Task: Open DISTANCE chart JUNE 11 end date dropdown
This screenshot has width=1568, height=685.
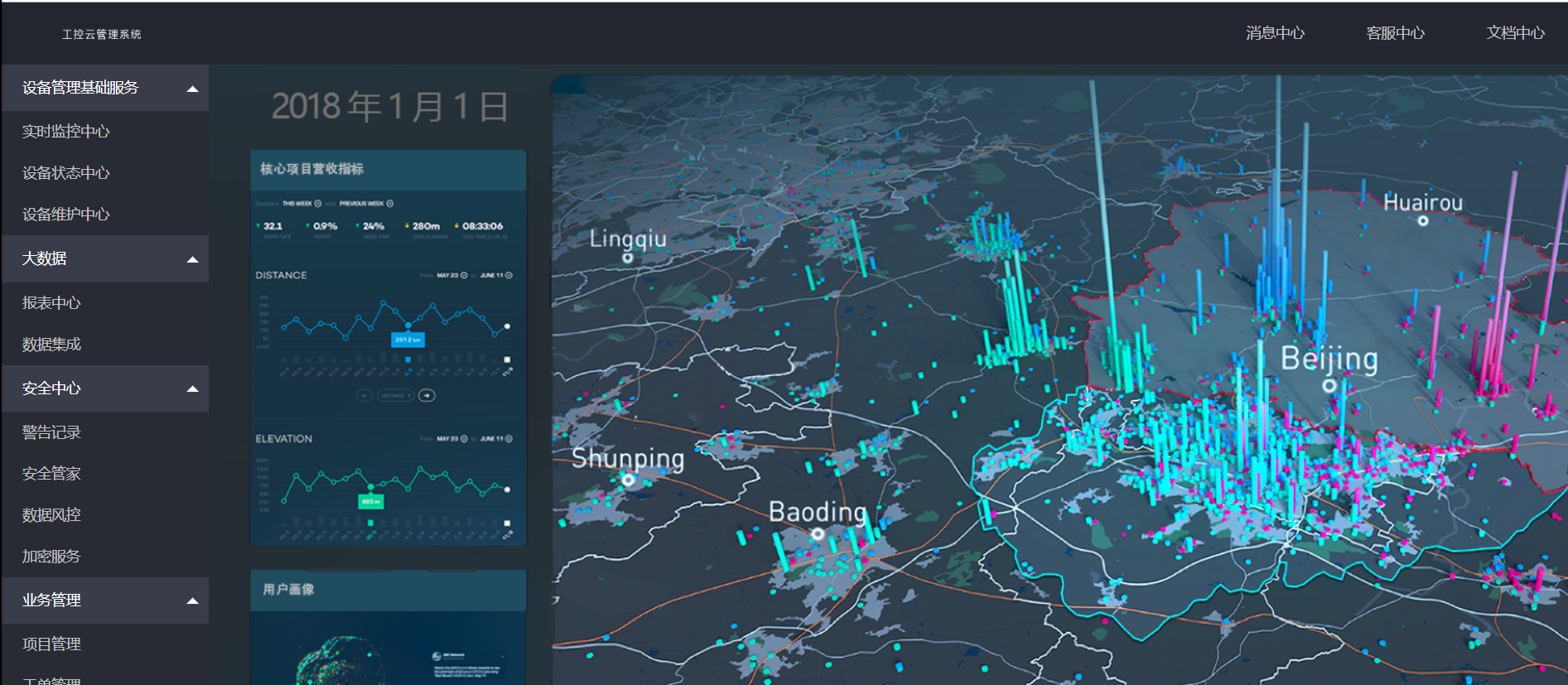Action: coord(496,275)
